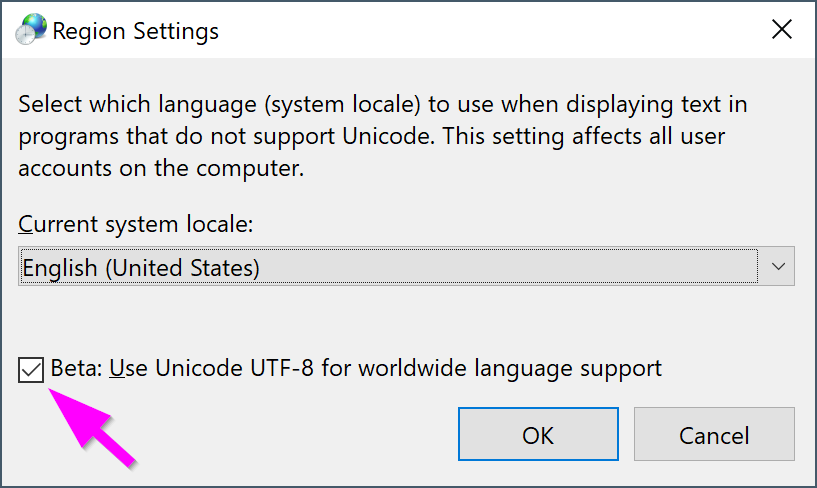This screenshot has width=817, height=488.
Task: Open the English (United States) combo box
Action: (406, 266)
